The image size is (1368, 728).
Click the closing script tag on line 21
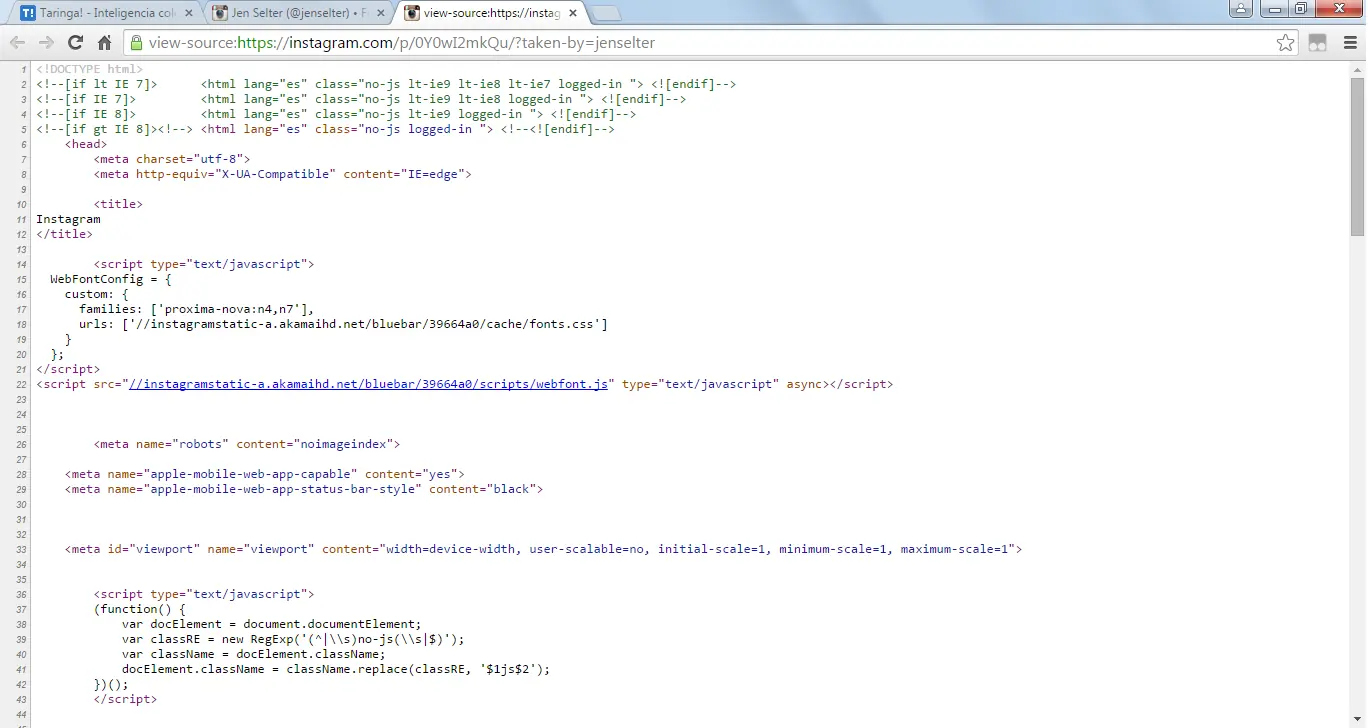tap(68, 369)
